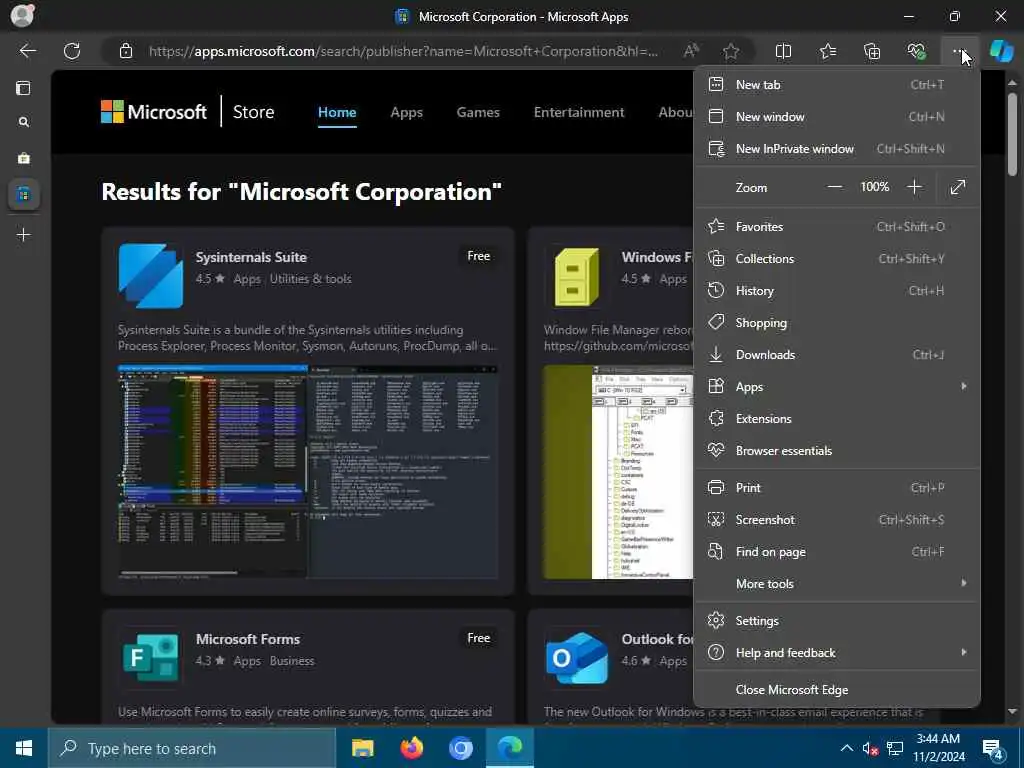Click Outlook app icon
Viewport: 1024px width, 768px height.
pos(577,658)
